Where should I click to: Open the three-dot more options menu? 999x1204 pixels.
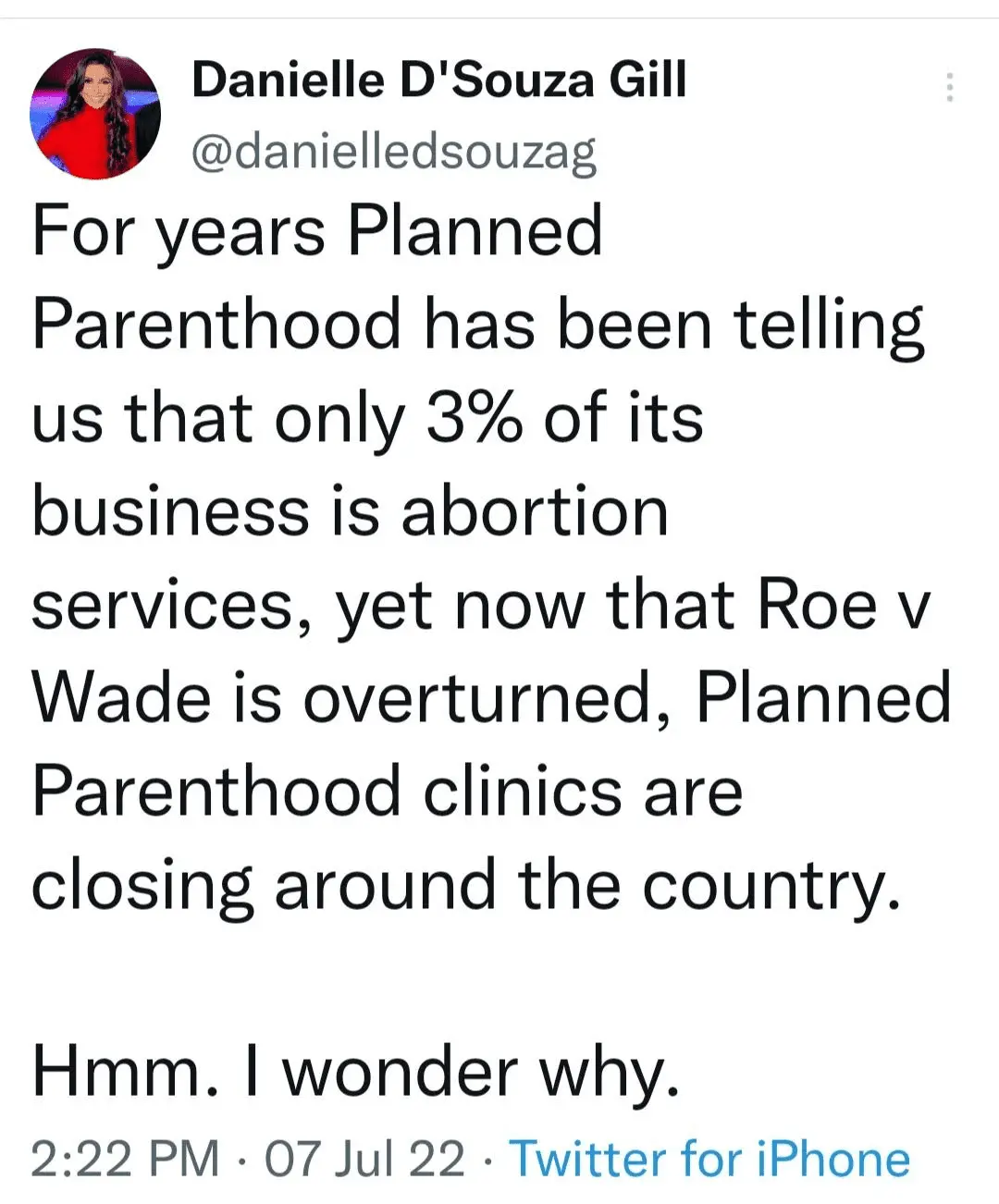[949, 88]
